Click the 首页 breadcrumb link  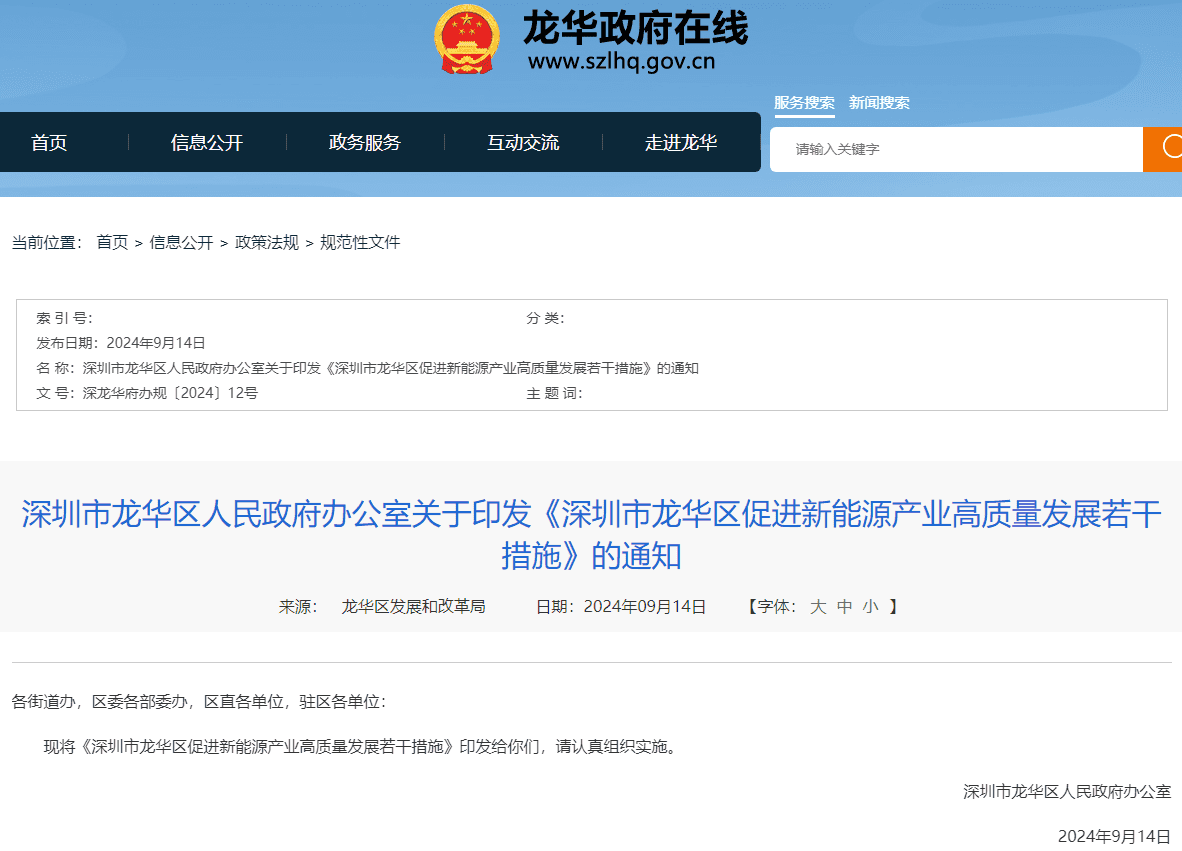(x=112, y=242)
